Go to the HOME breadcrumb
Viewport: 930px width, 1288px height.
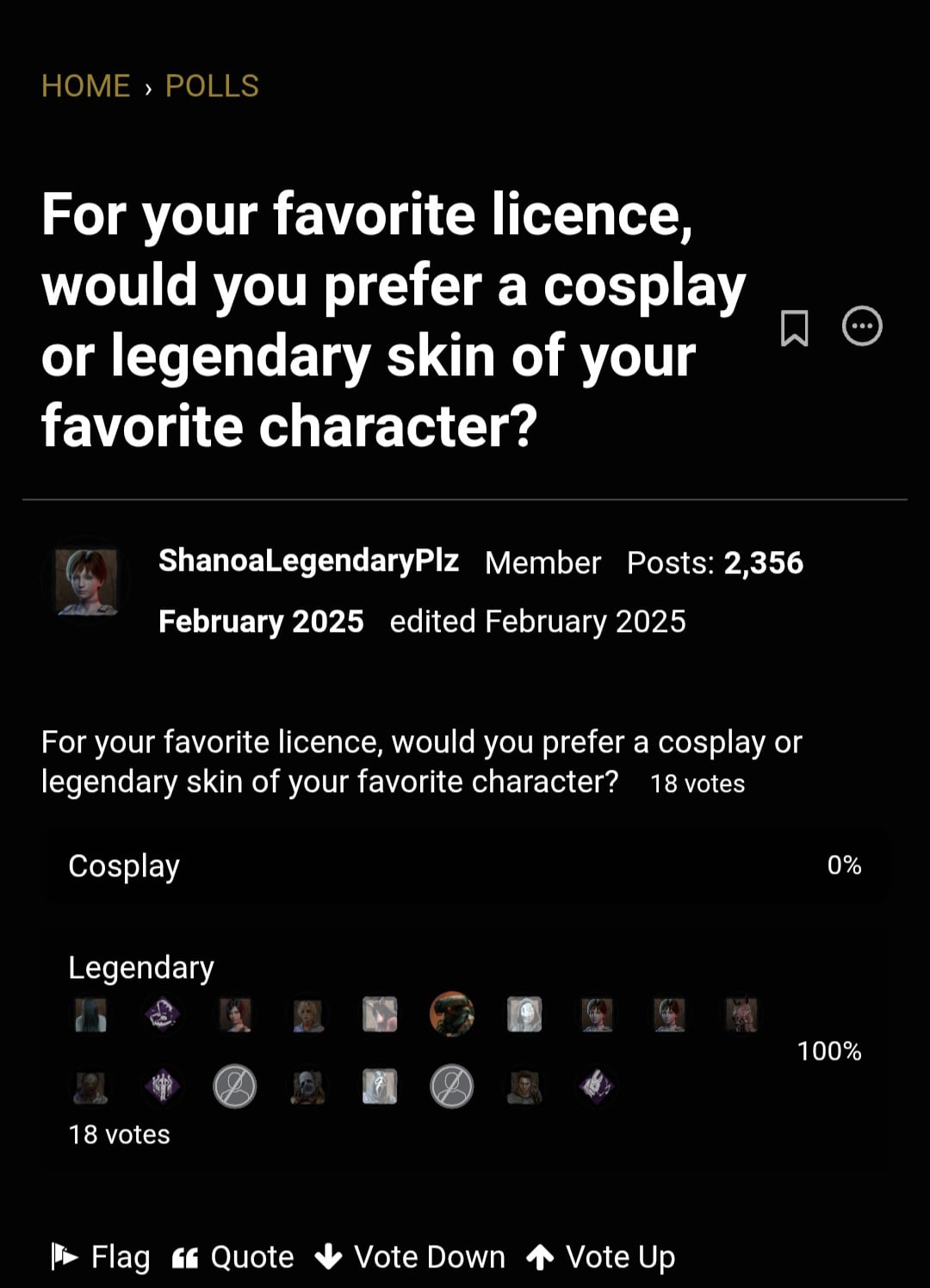click(x=85, y=86)
